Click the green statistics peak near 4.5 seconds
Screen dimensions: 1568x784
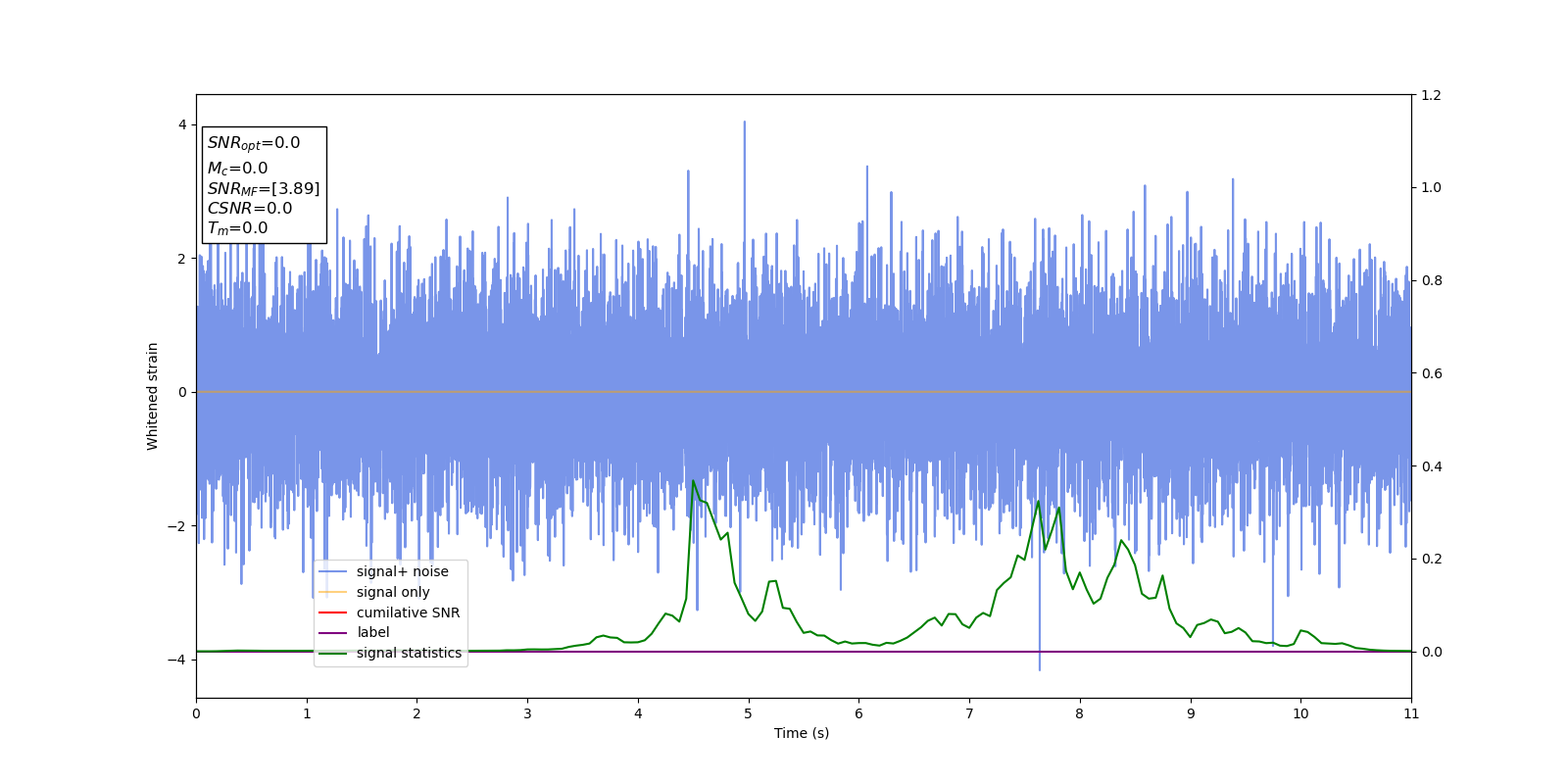pyautogui.click(x=693, y=482)
